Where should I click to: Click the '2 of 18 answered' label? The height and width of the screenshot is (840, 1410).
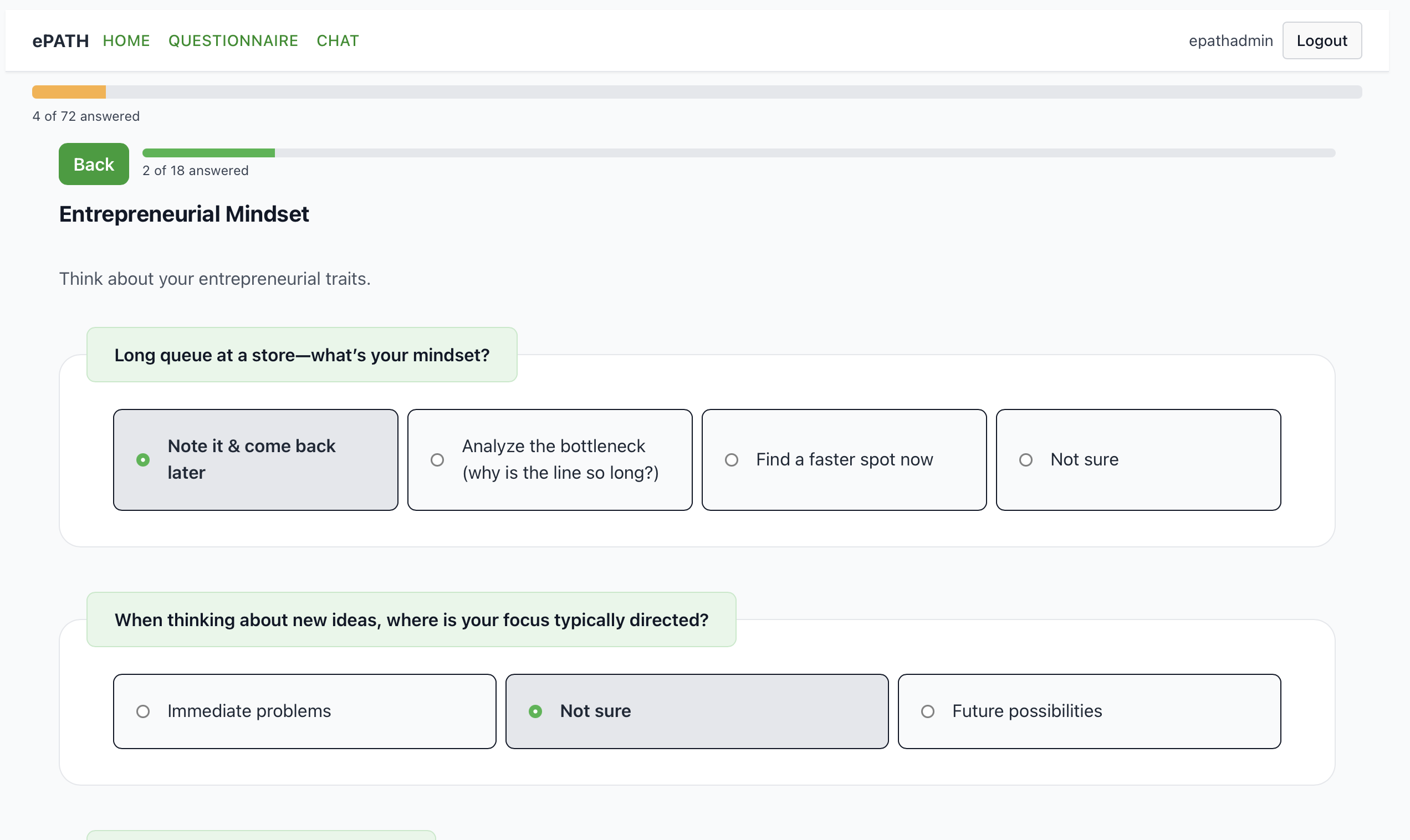[x=195, y=170]
